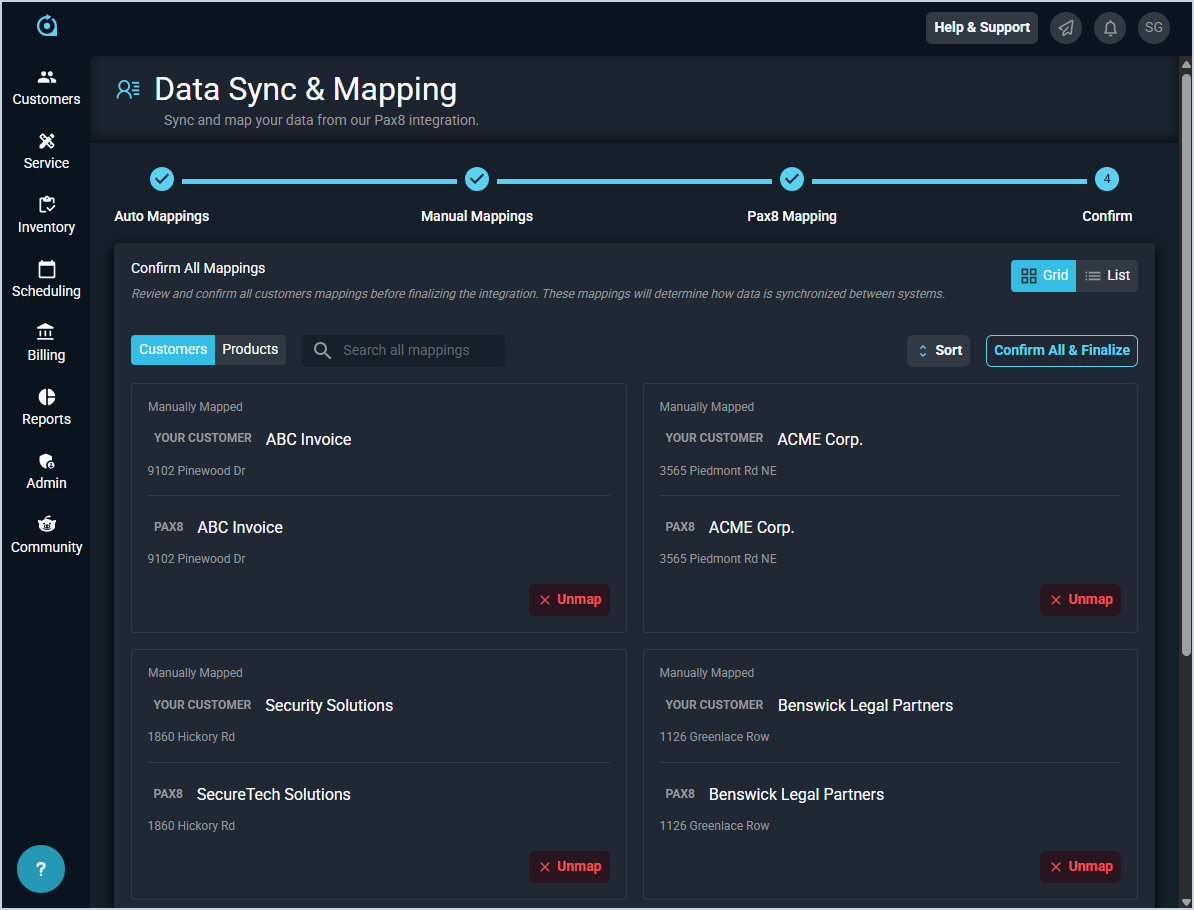
Task: Click Confirm All & Finalize button
Action: pyautogui.click(x=1061, y=351)
